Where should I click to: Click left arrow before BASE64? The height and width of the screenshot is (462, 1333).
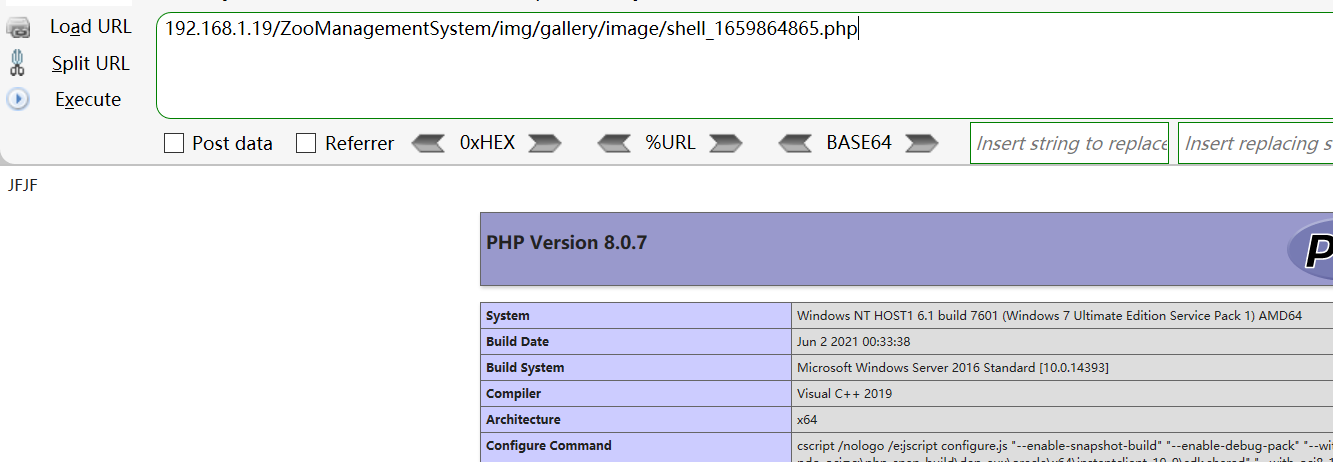[x=796, y=143]
